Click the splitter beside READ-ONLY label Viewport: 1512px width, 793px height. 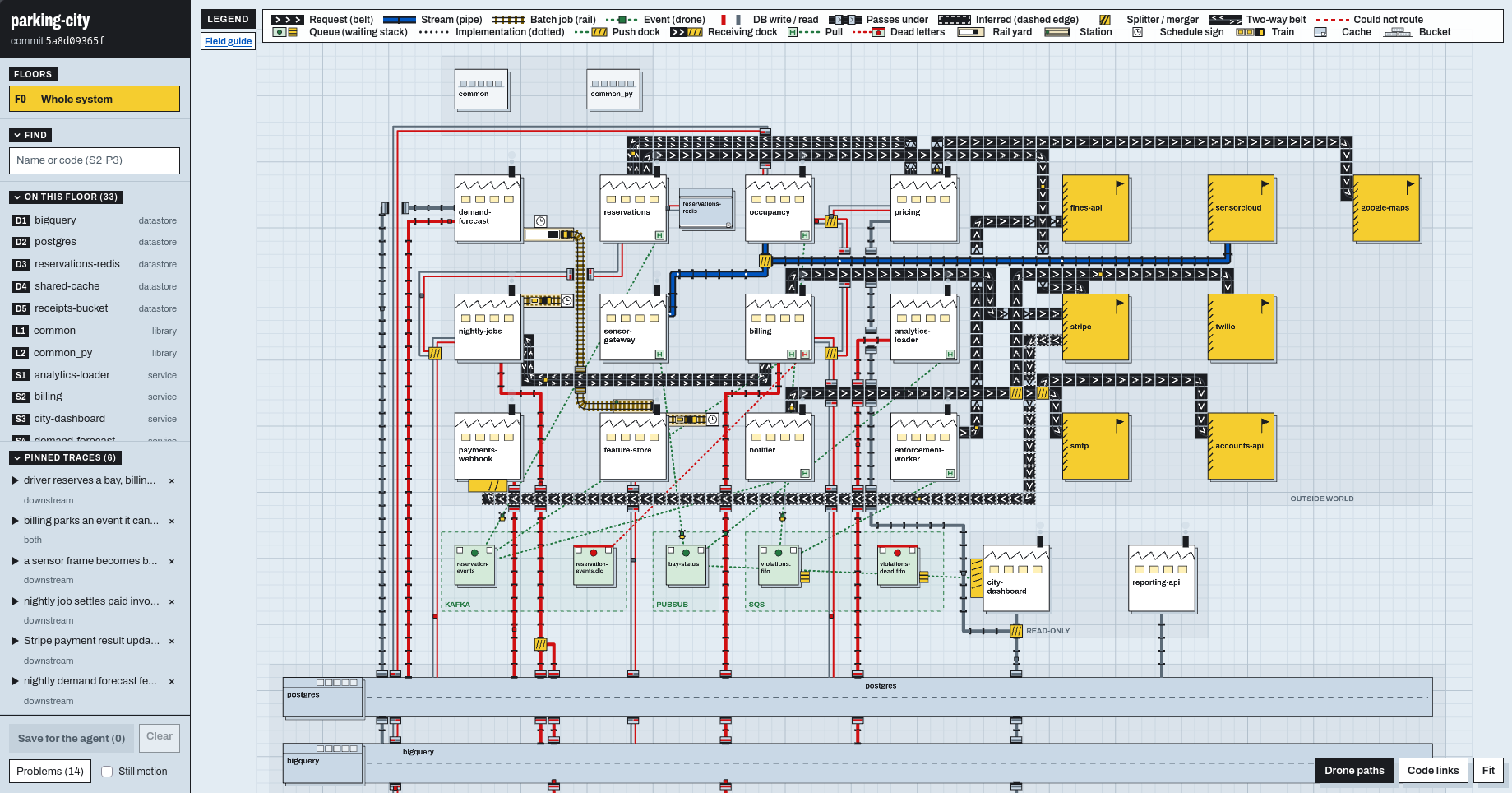pyautogui.click(x=1016, y=631)
